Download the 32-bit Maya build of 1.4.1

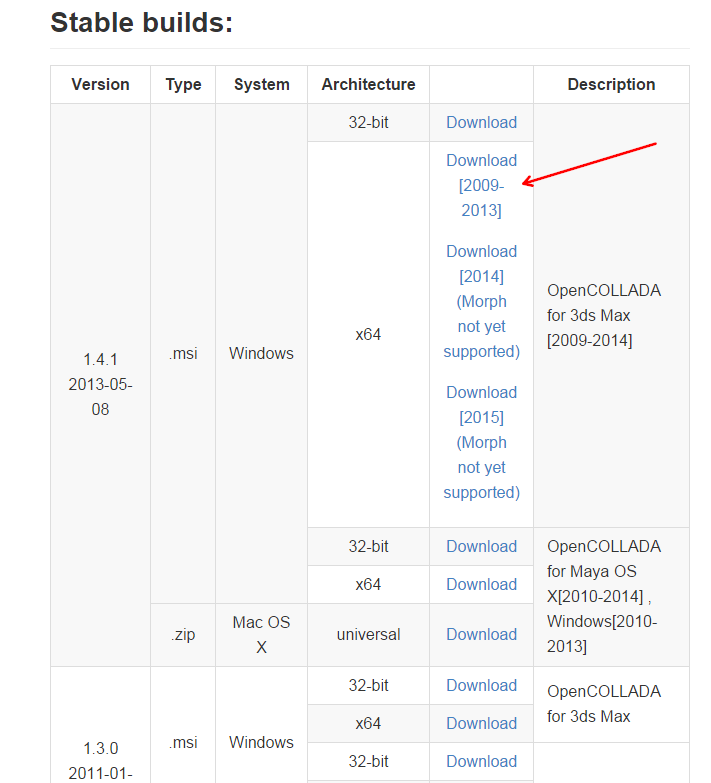click(481, 546)
